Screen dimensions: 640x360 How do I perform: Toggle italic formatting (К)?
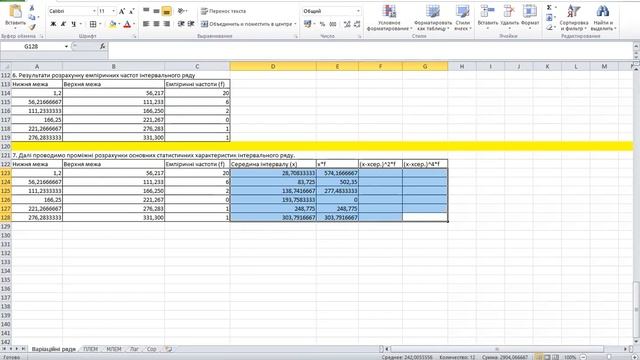point(63,24)
